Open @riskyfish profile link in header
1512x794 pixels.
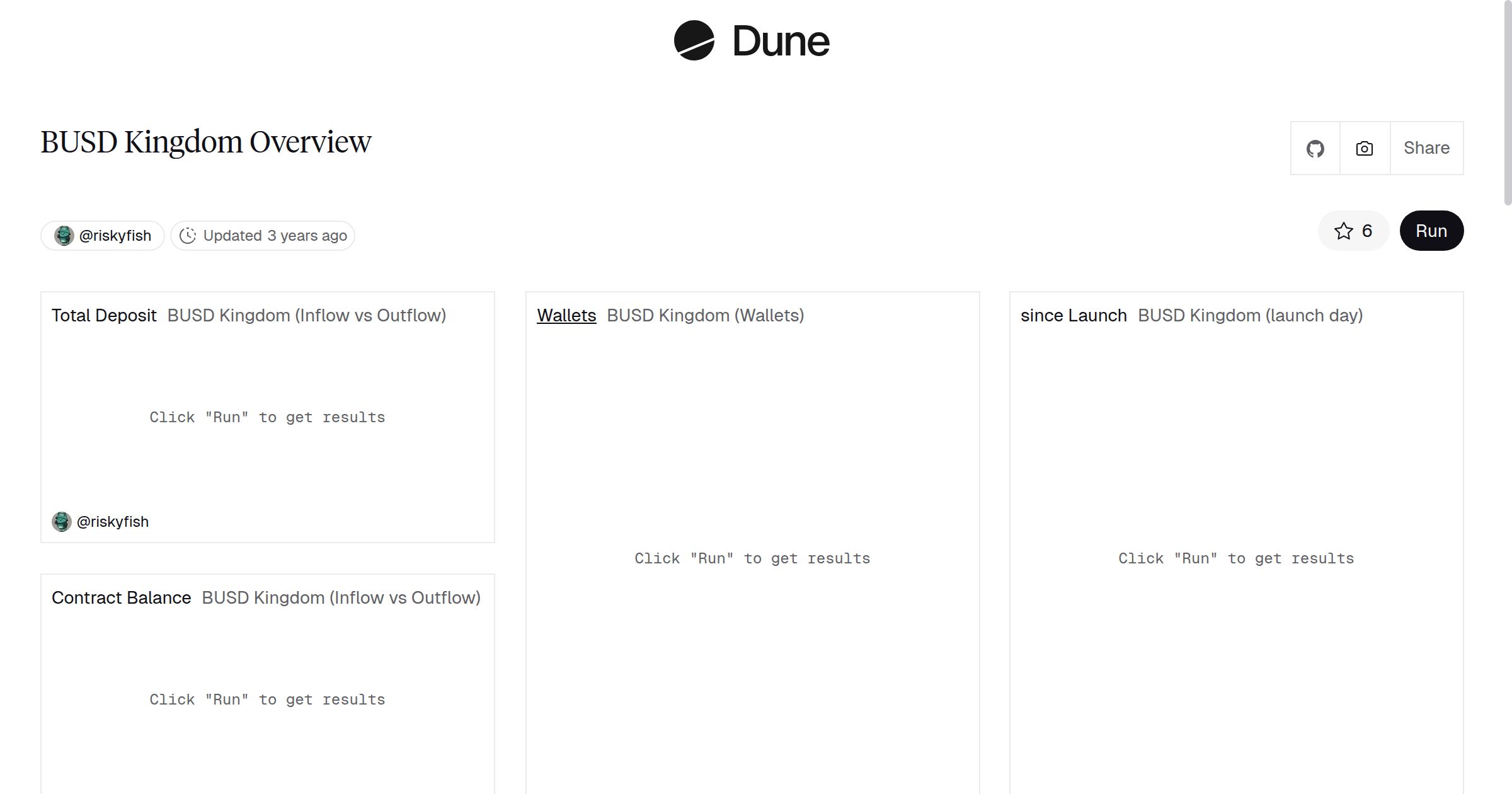pyautogui.click(x=115, y=236)
